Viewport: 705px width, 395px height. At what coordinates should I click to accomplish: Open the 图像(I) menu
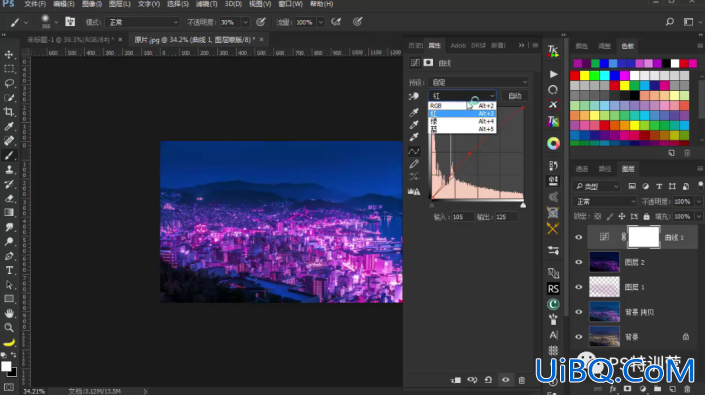[x=91, y=4]
